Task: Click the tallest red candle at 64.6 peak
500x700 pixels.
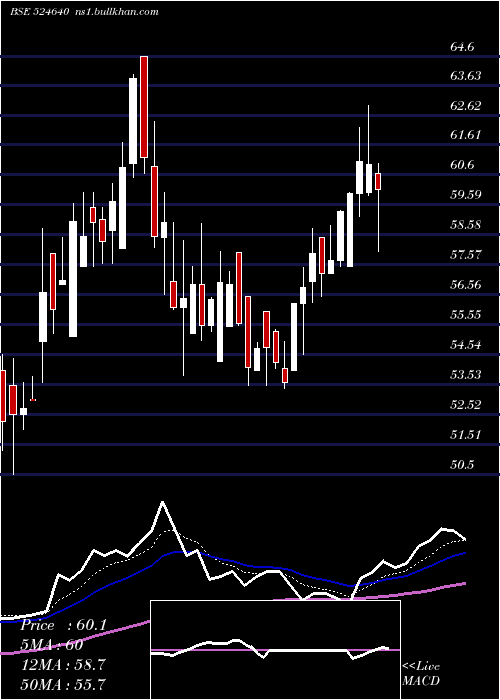Action: tap(144, 107)
